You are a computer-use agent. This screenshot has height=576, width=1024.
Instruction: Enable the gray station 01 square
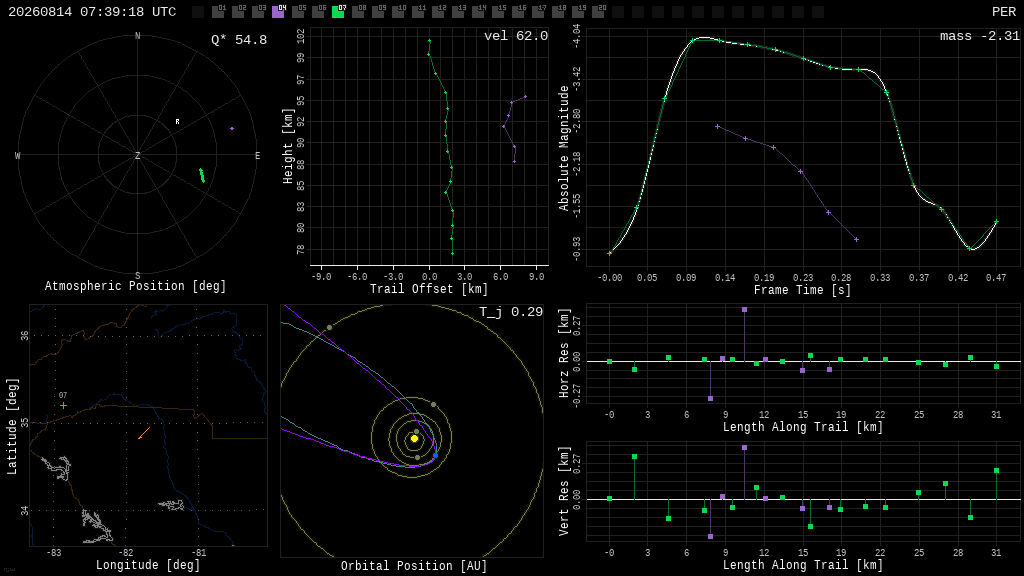coord(218,12)
